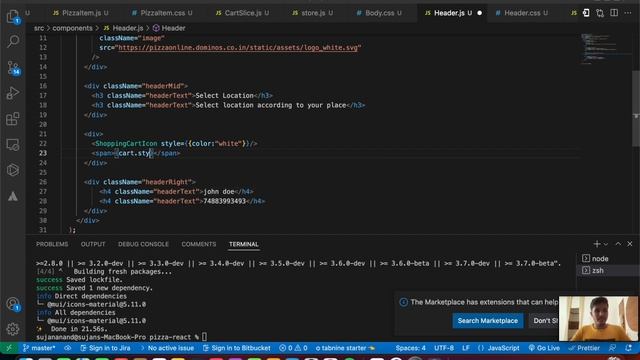640x360 pixels.
Task: Switch to the store.js tab
Action: (313, 13)
